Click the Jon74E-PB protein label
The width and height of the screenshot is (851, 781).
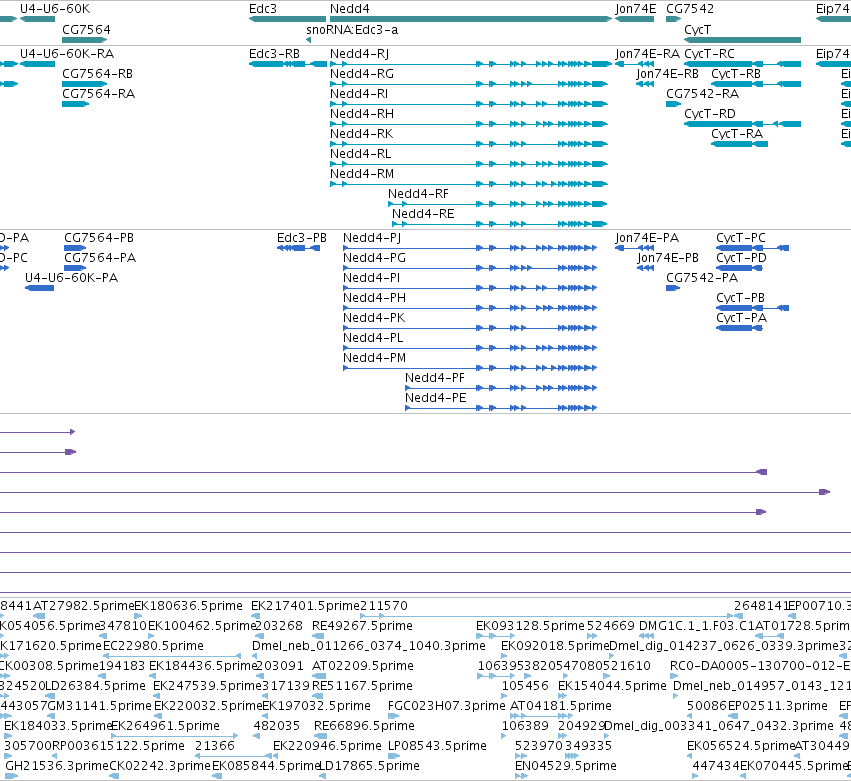point(668,258)
